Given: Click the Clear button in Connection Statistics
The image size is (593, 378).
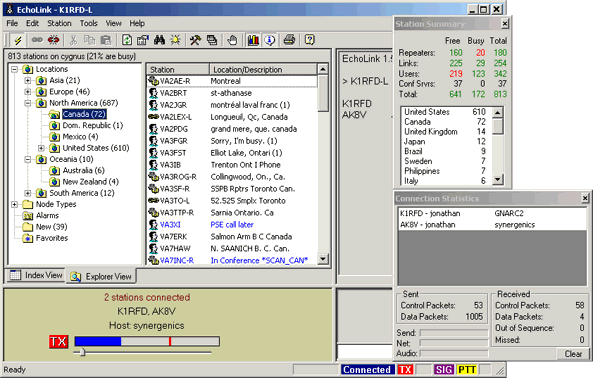Looking at the screenshot, I should click(x=573, y=354).
